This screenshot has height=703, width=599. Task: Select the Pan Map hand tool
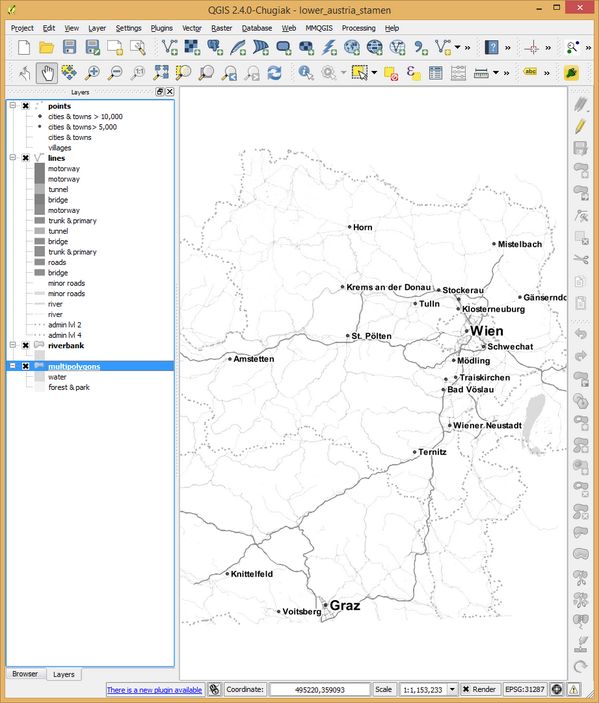tap(47, 73)
